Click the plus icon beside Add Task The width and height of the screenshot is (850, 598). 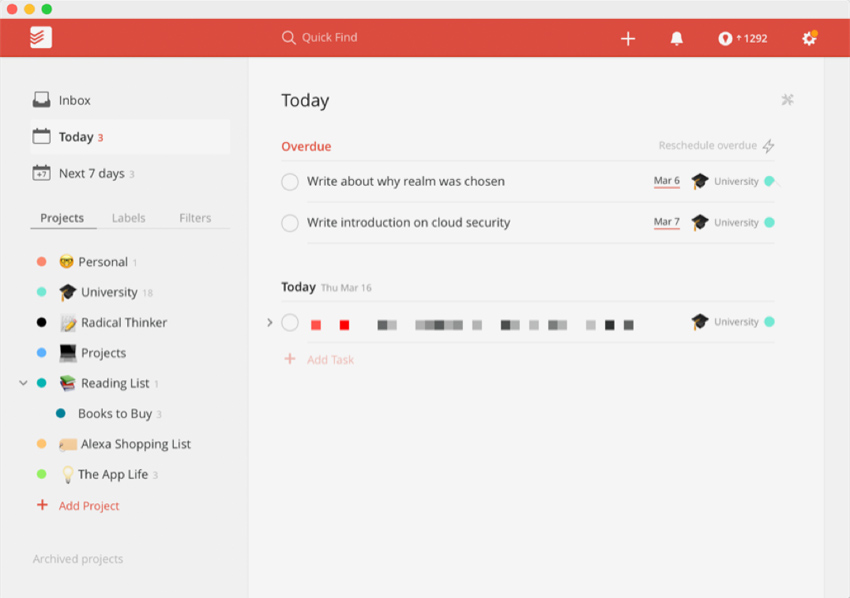point(290,359)
